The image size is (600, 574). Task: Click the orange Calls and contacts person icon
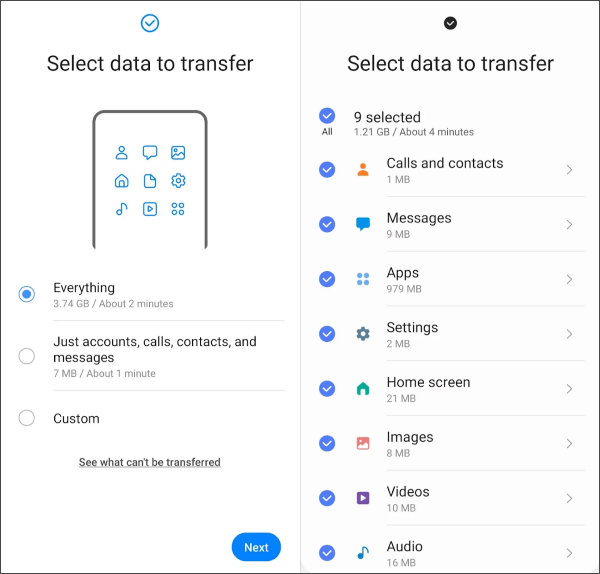coord(363,170)
